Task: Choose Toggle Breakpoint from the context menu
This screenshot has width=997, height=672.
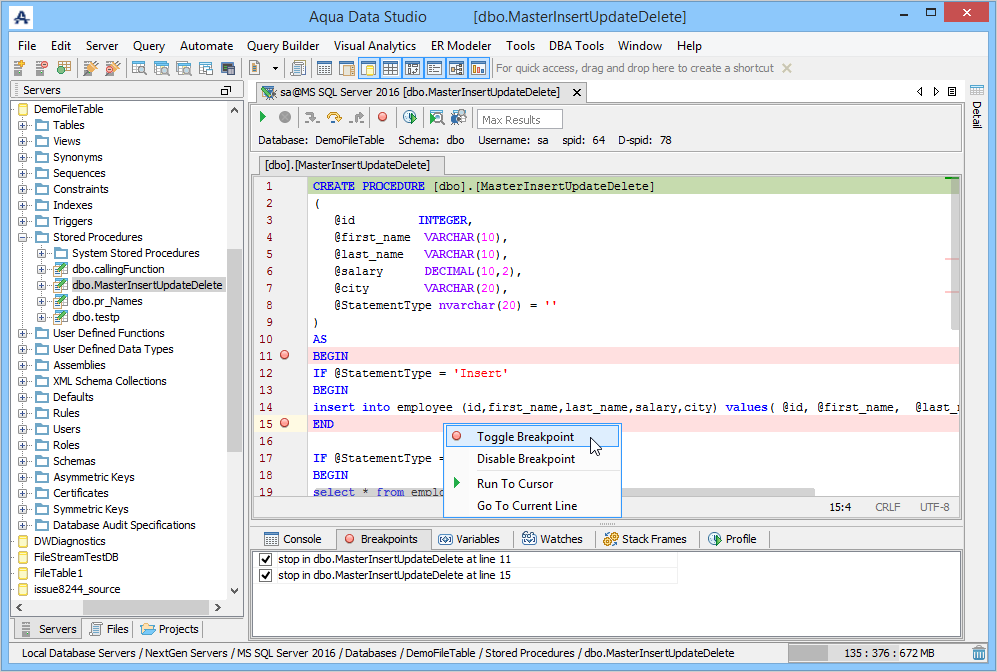Action: [525, 437]
